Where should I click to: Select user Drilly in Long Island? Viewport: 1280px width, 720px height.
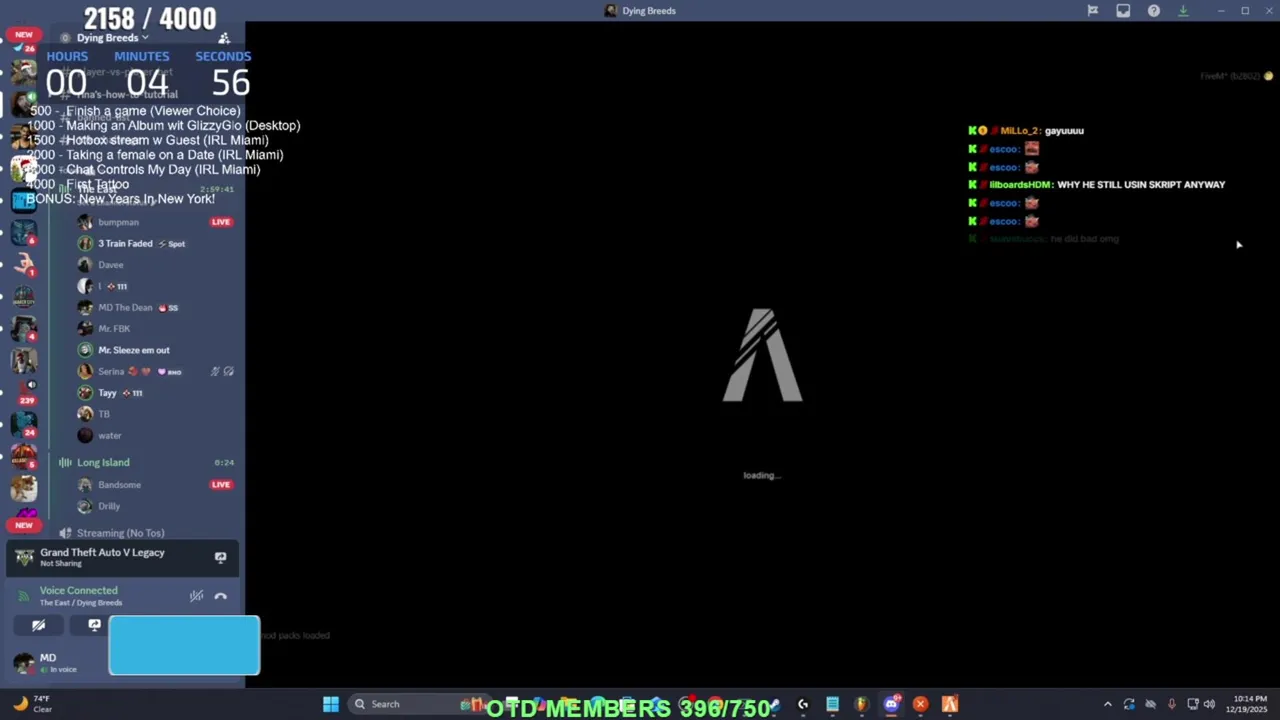109,506
